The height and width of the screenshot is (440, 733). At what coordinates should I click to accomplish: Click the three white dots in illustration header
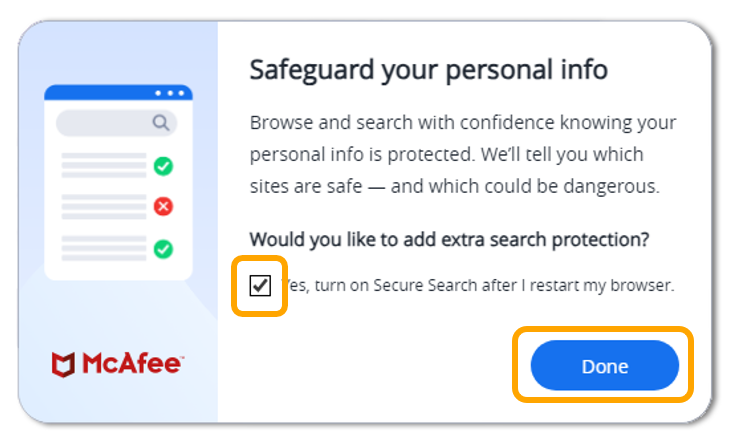click(169, 93)
